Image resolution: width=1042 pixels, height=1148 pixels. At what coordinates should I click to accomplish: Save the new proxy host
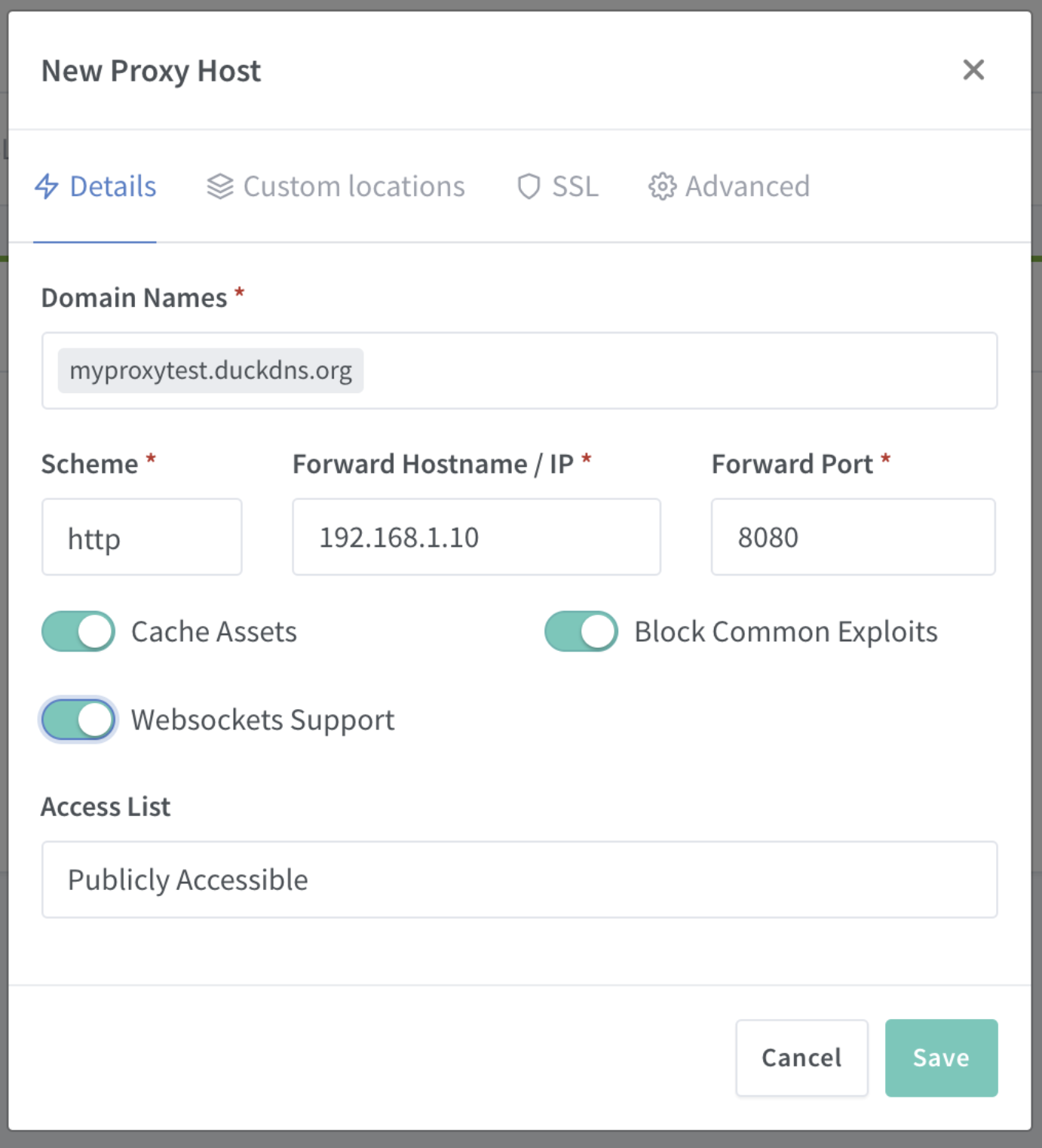941,1057
